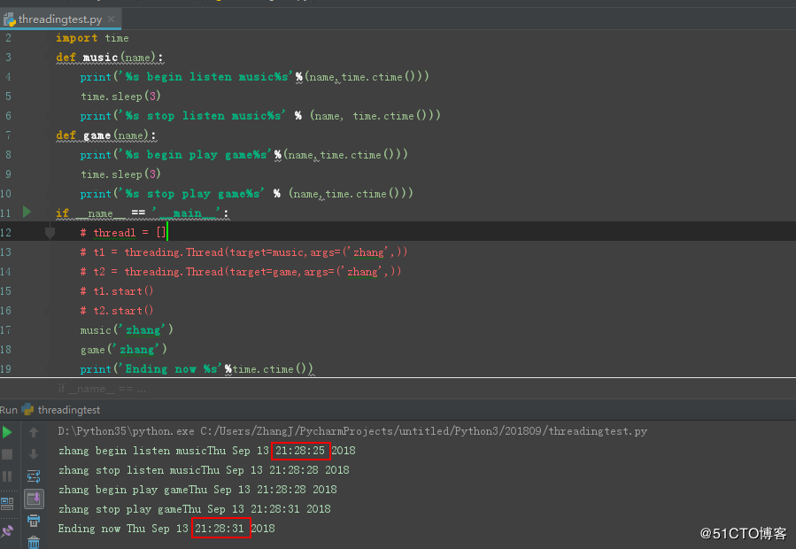Screen dimensions: 796x549
Task: Pin the Run tab with pin icon
Action: [x=7, y=532]
